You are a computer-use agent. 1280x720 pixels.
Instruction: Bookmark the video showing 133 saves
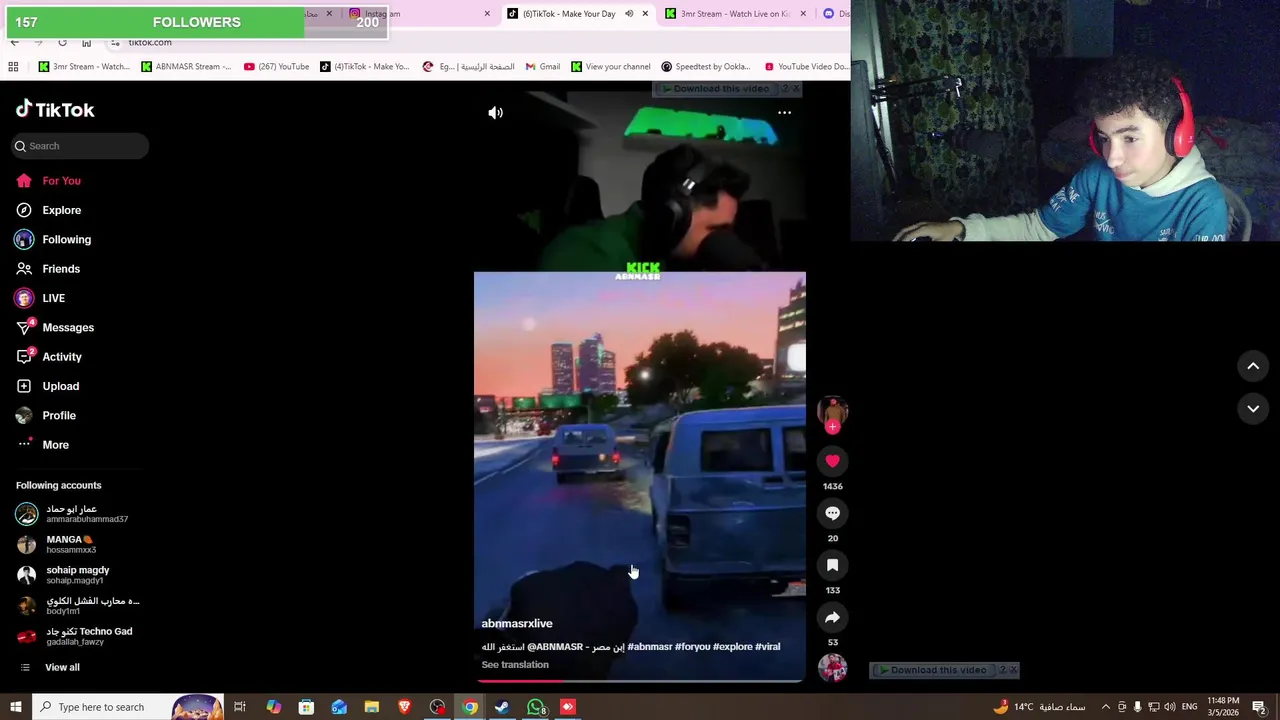pos(832,565)
